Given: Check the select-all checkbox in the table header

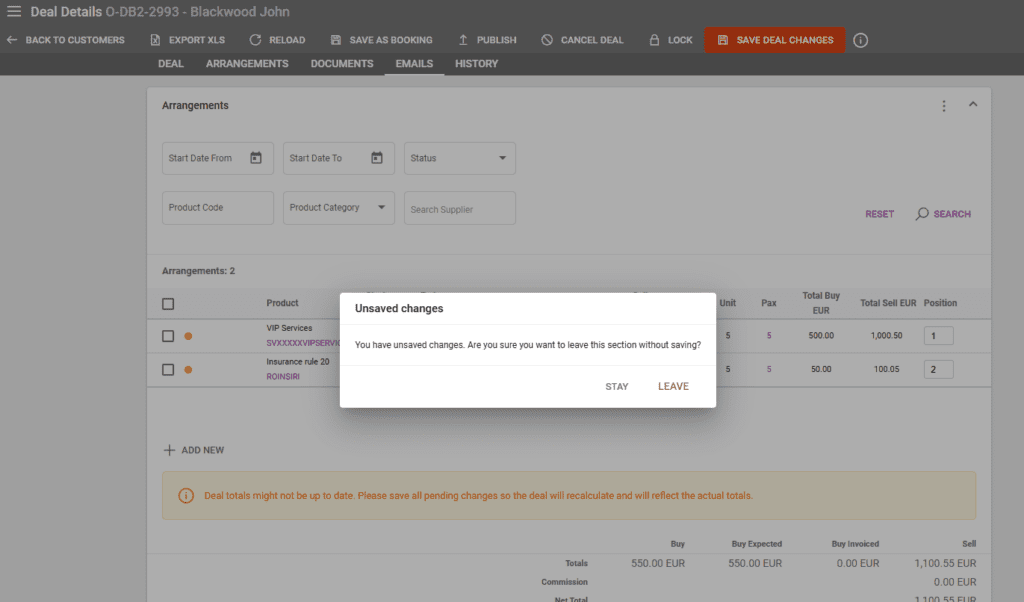Looking at the screenshot, I should pos(168,303).
